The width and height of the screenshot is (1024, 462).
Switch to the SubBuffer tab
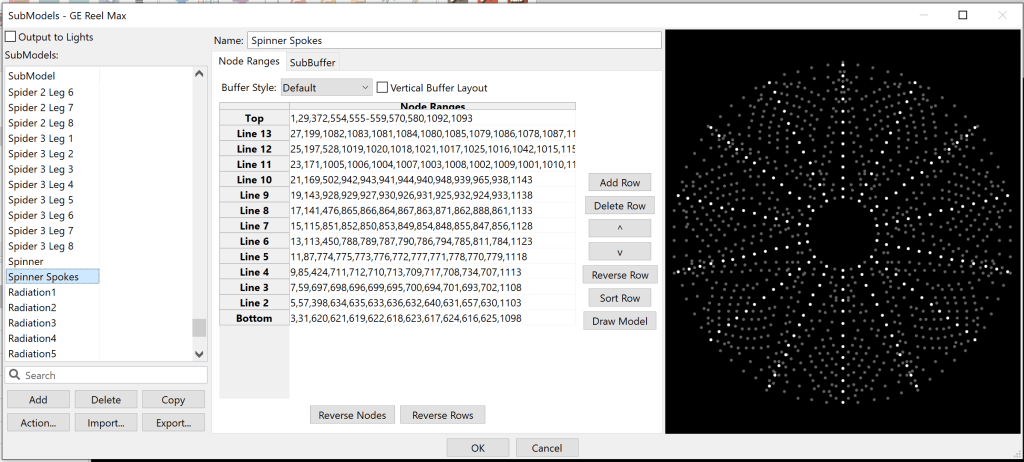click(x=312, y=62)
